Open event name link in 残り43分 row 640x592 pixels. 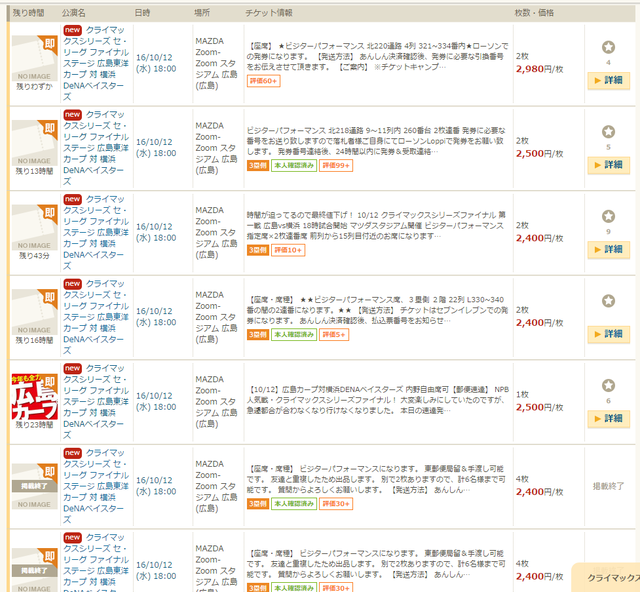coord(96,232)
